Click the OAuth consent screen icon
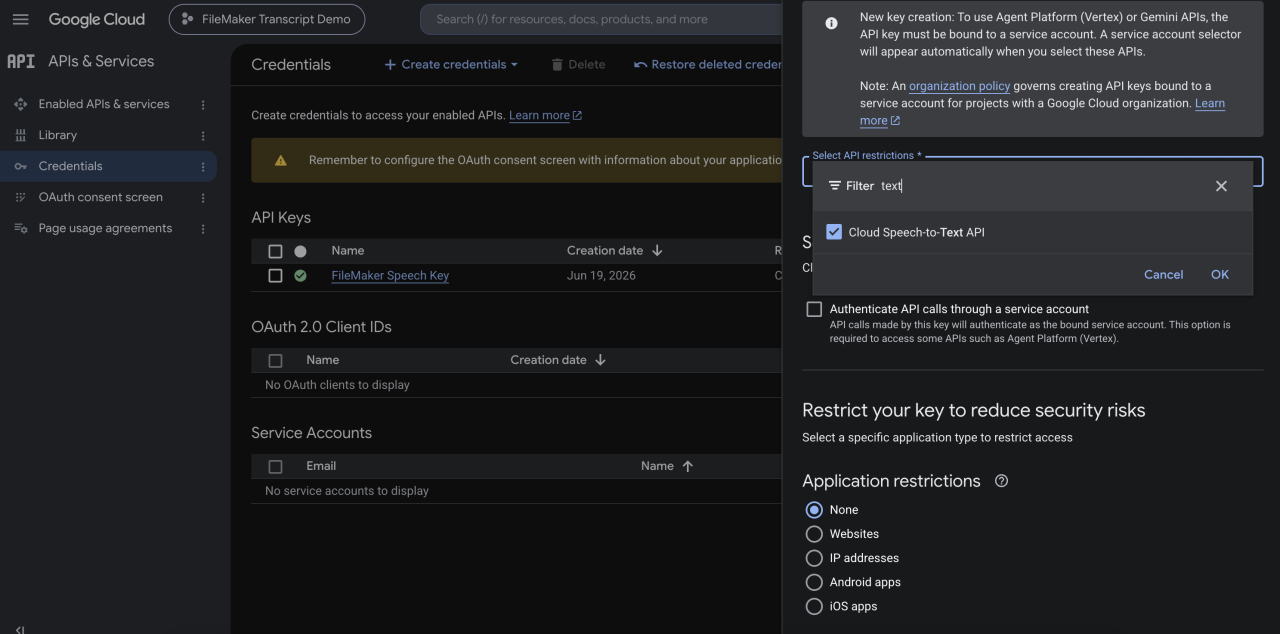 [20, 197]
